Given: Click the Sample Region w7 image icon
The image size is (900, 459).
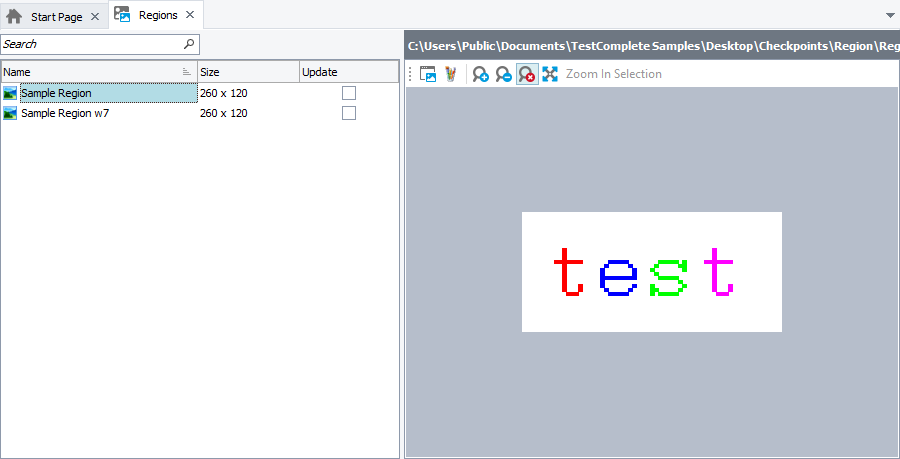Looking at the screenshot, I should (10, 113).
